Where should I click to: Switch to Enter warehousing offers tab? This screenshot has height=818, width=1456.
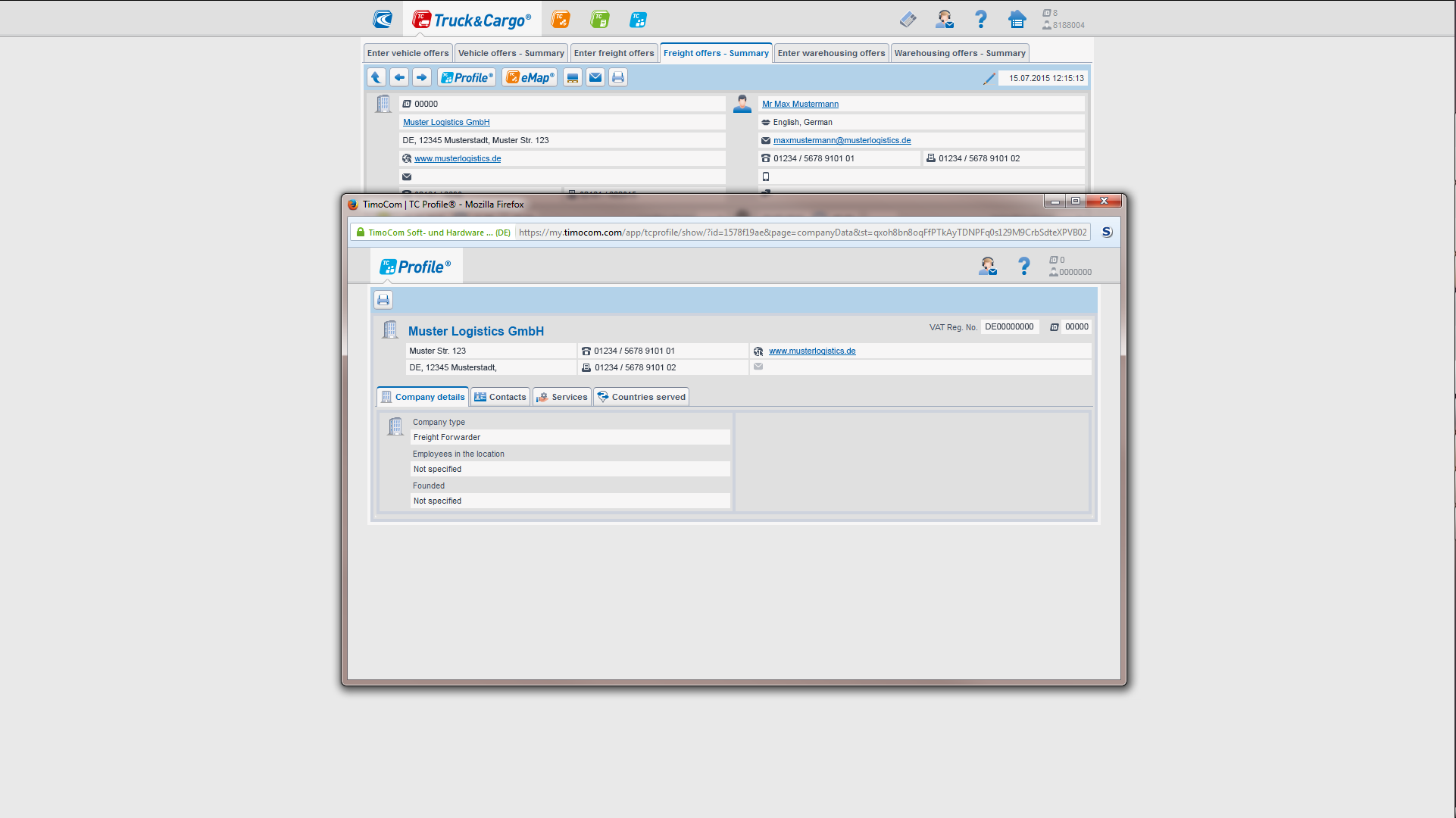831,53
